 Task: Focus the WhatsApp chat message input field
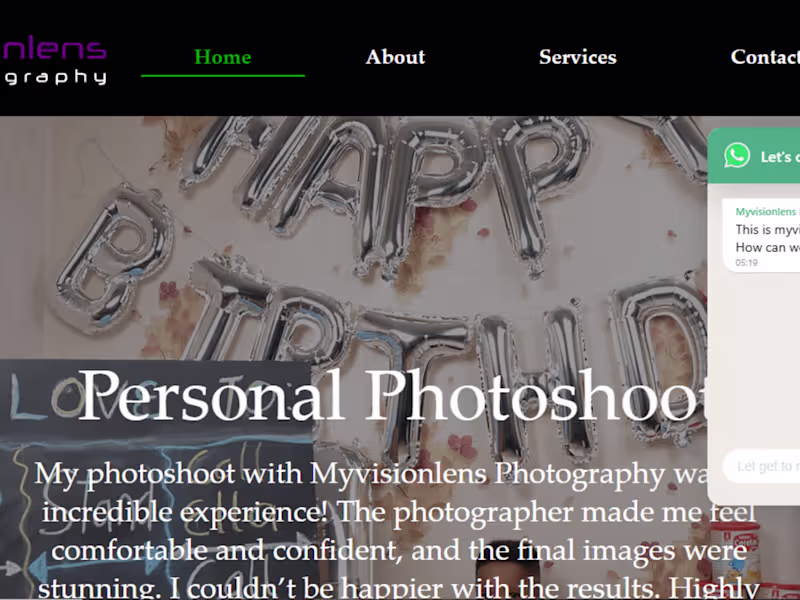point(762,466)
